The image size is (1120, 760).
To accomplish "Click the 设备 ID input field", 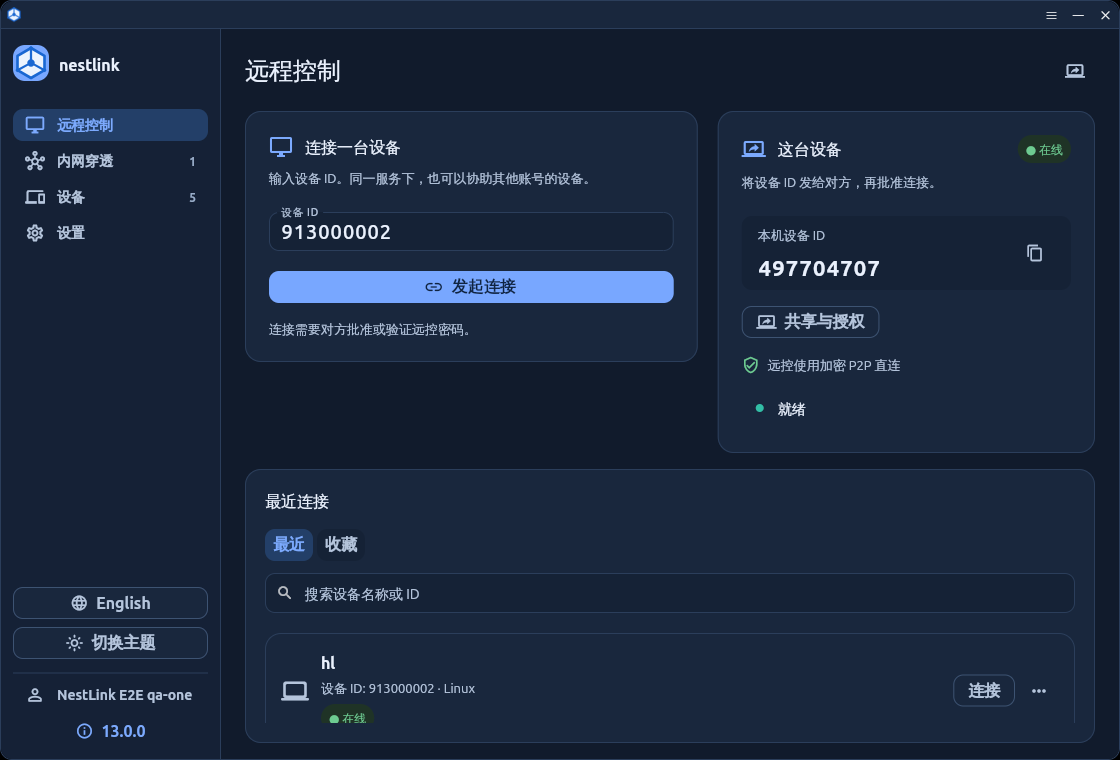I will tap(471, 231).
